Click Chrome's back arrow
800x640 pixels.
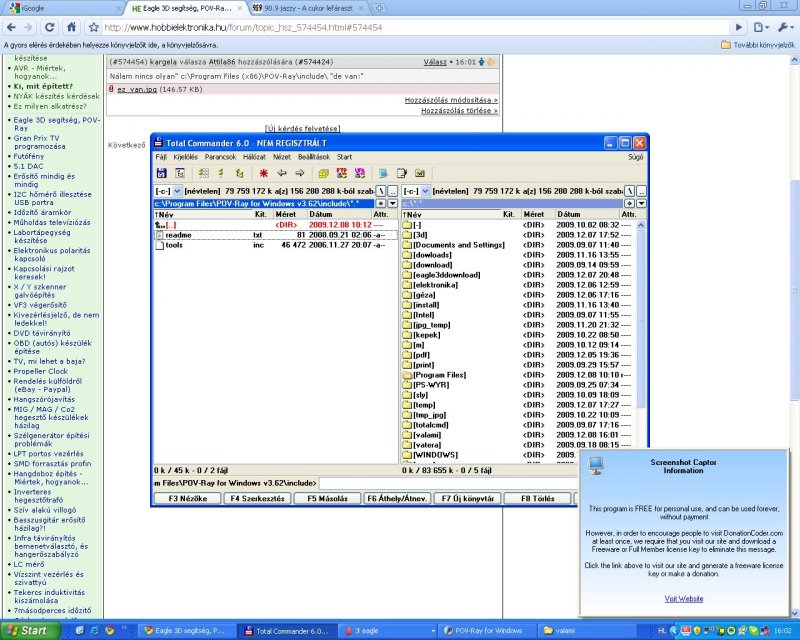[11, 27]
